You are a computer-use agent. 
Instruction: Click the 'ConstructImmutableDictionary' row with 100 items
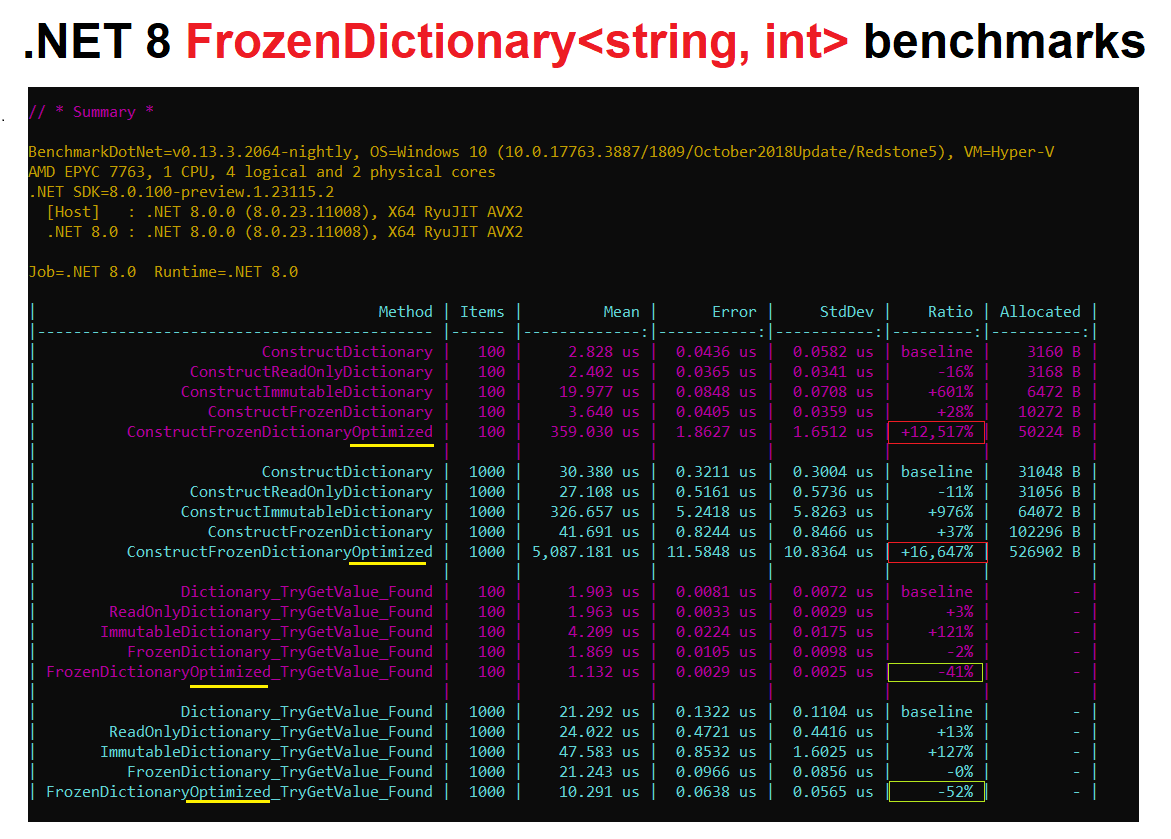(563, 392)
